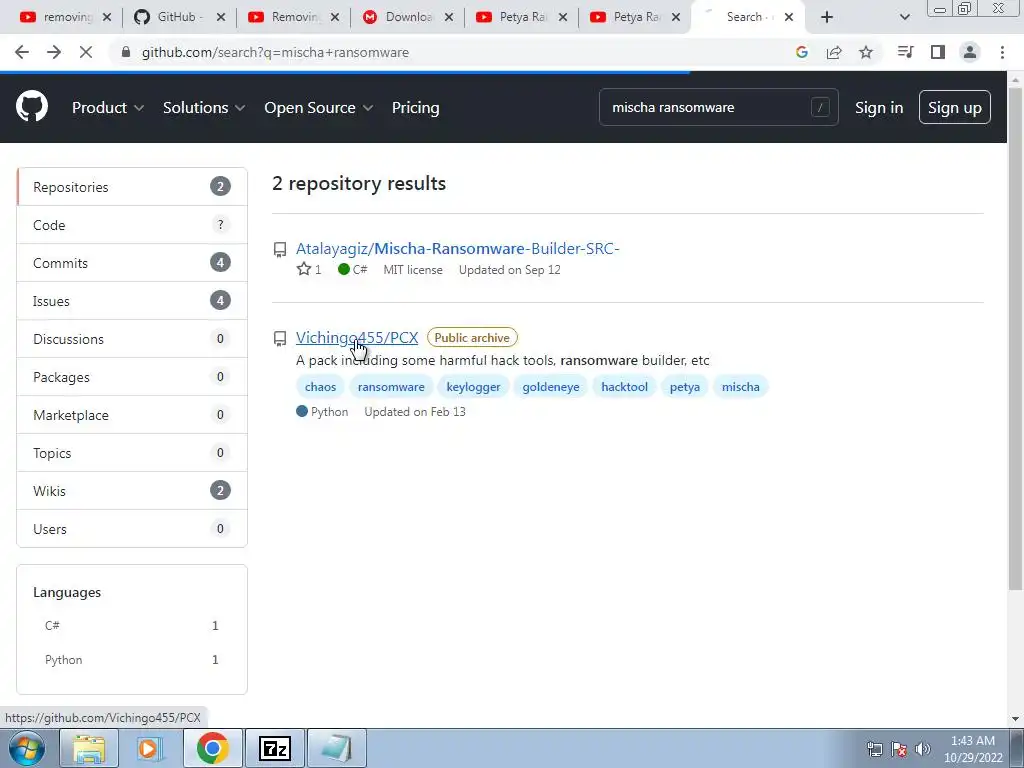The height and width of the screenshot is (768, 1024).
Task: Click the mischa topic tag
Action: [741, 387]
